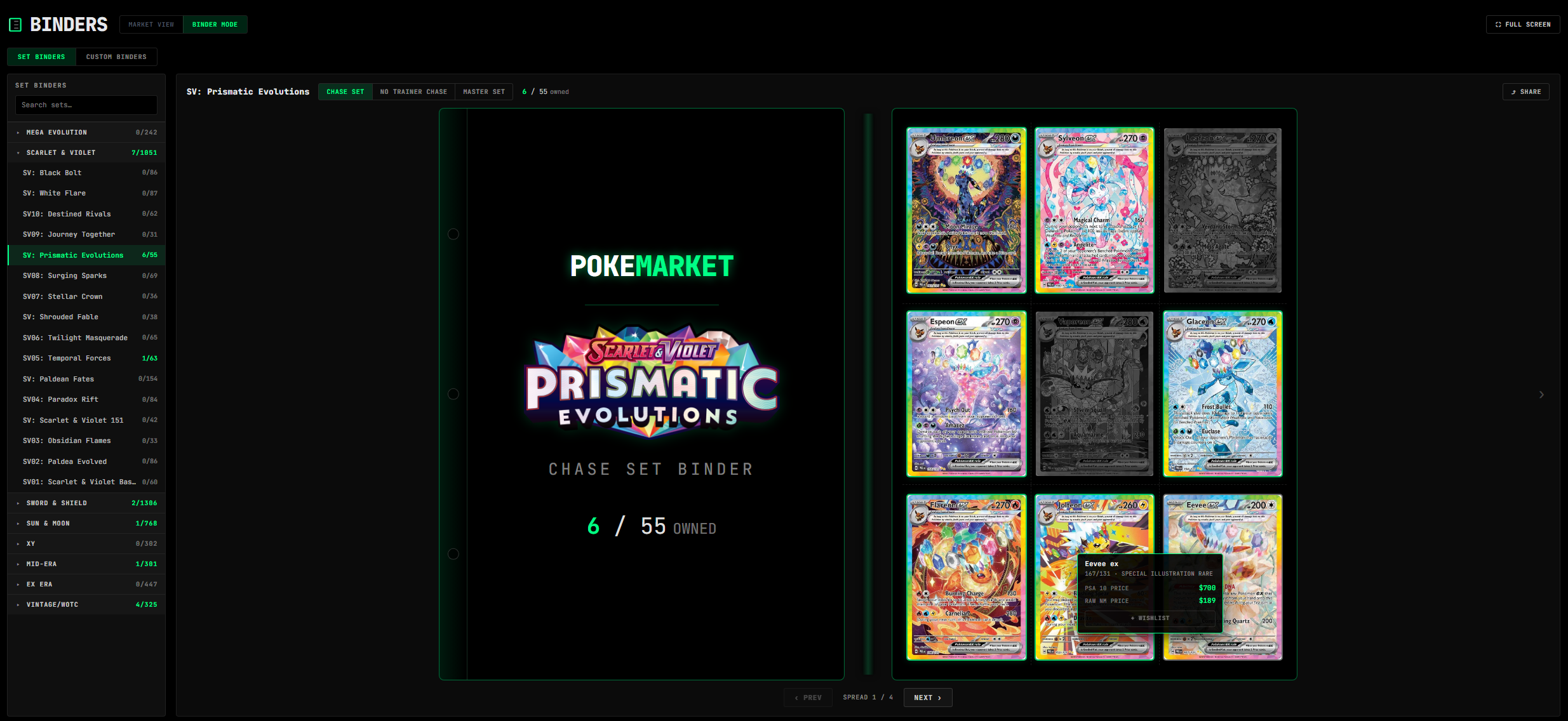Image resolution: width=1568 pixels, height=721 pixels.
Task: Click the 'Spread 1 / 4' indicator
Action: click(868, 698)
